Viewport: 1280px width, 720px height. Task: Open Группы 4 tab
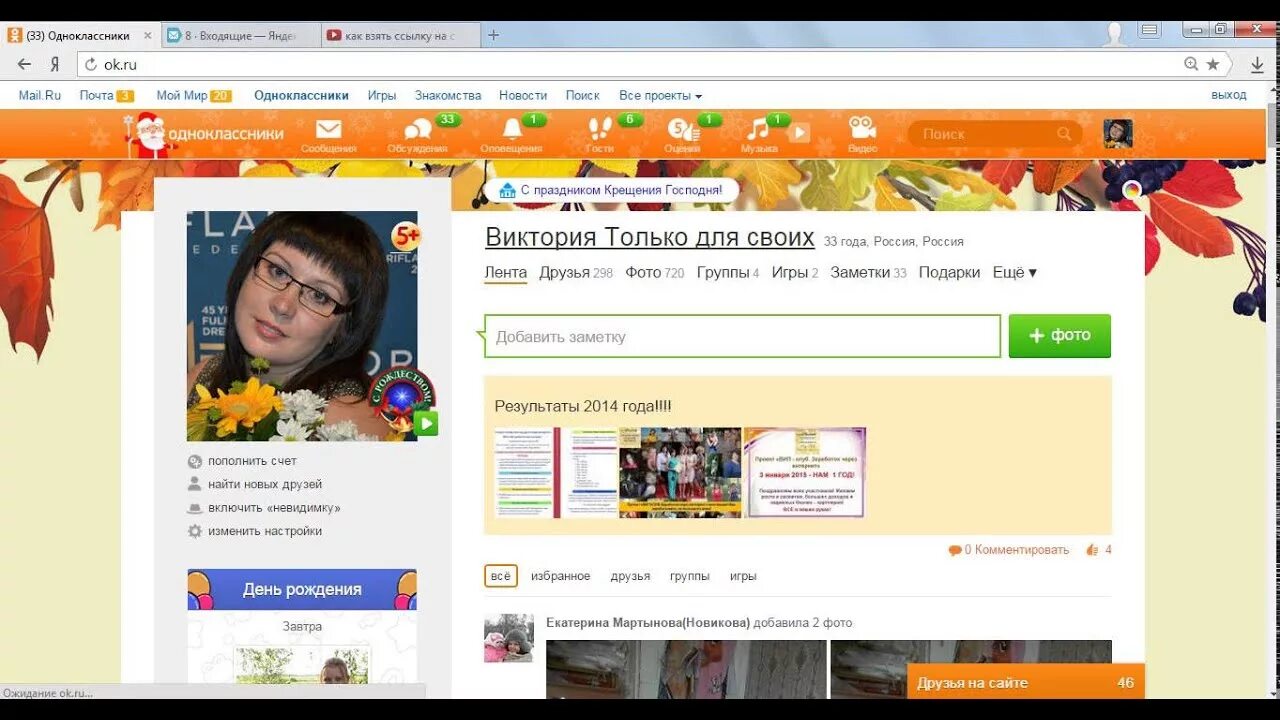click(x=728, y=272)
